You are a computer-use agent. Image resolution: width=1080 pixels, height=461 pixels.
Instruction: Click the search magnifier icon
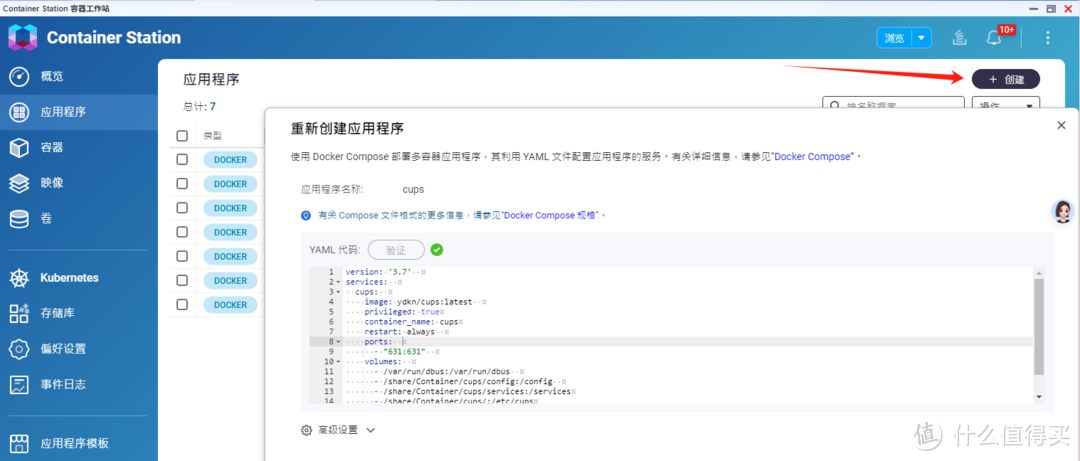coord(835,106)
